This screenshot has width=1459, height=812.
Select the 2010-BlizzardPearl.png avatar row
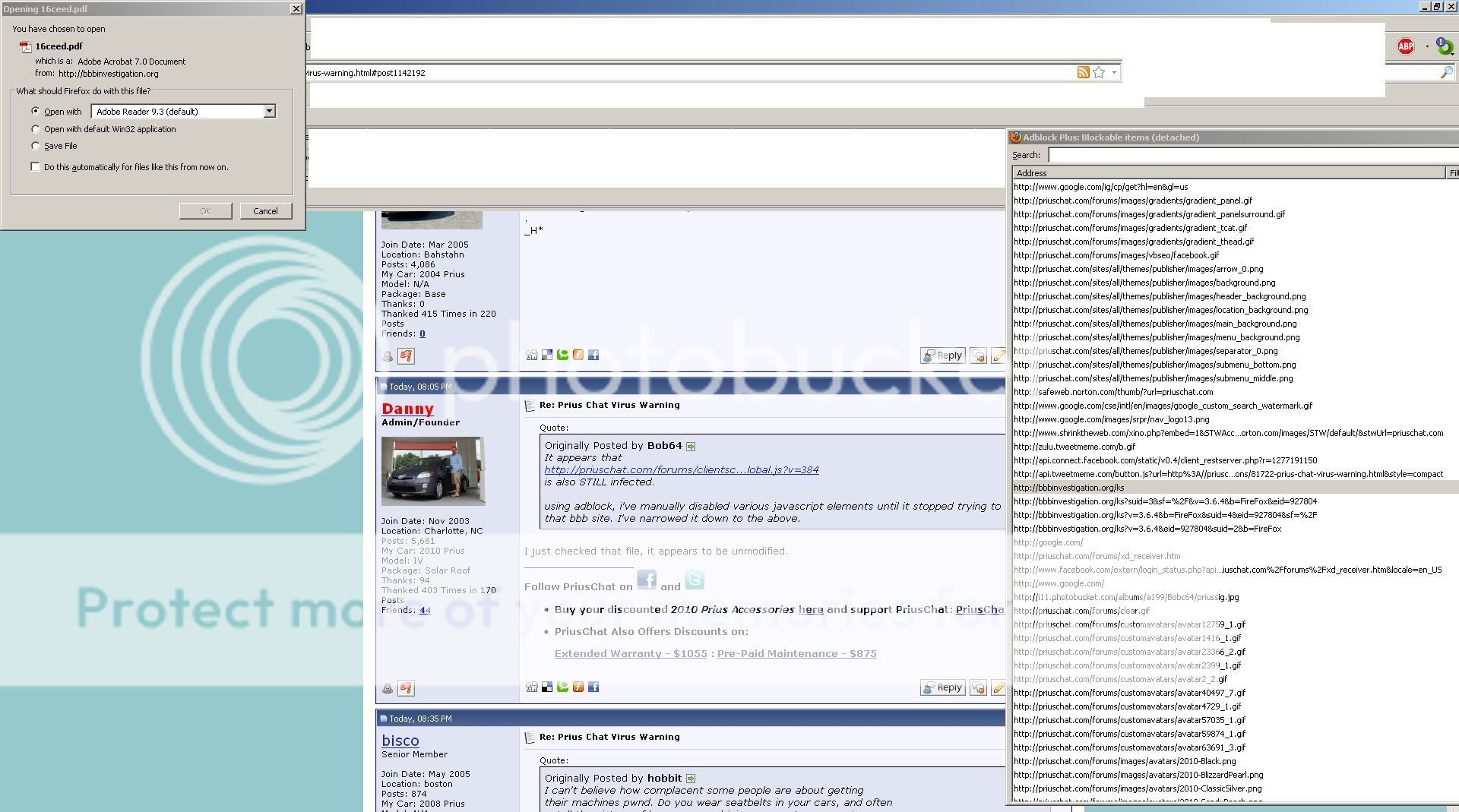click(1236, 775)
